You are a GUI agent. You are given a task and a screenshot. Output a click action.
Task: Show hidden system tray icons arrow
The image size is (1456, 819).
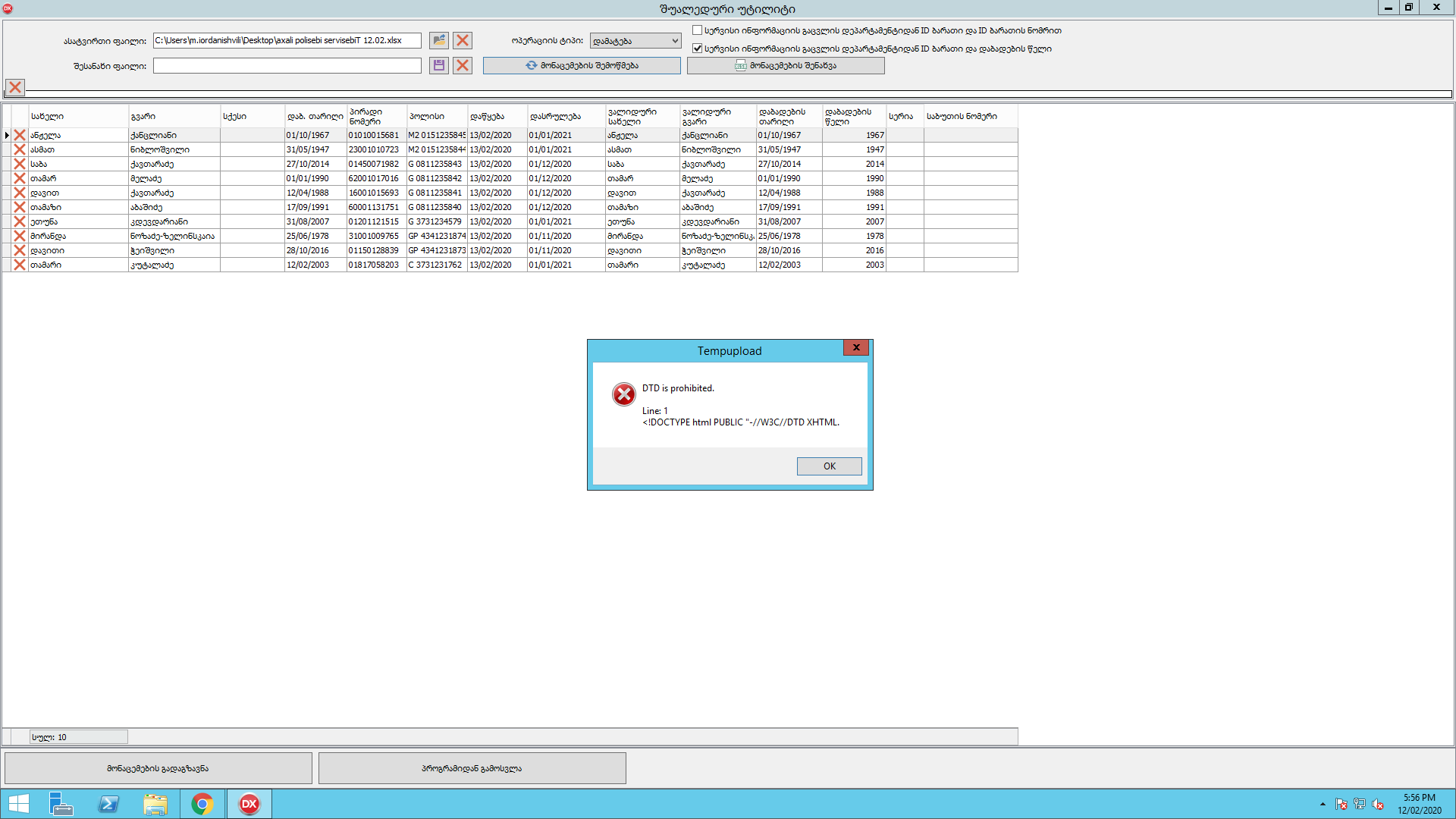1323,804
